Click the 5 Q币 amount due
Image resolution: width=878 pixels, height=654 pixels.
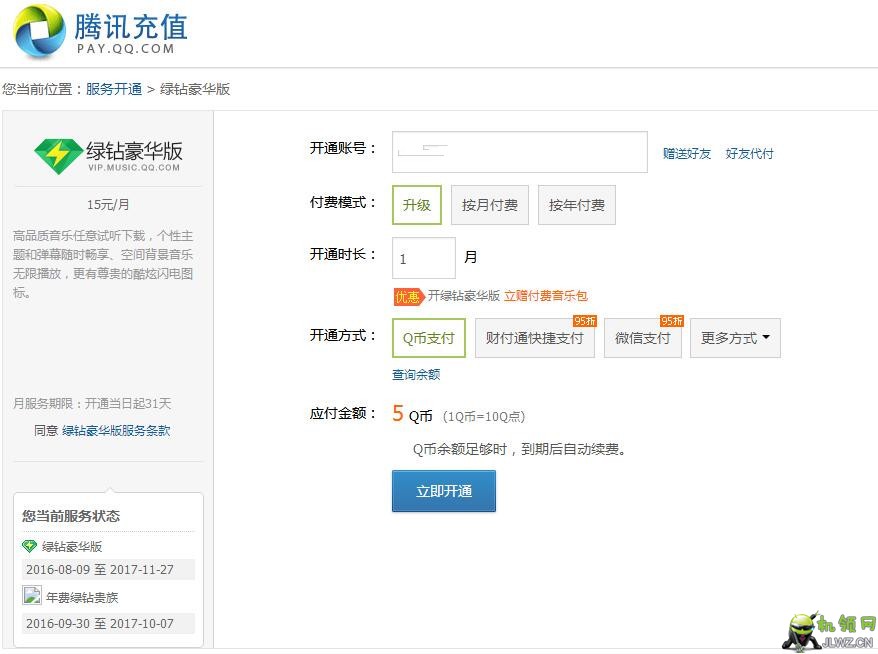(413, 414)
